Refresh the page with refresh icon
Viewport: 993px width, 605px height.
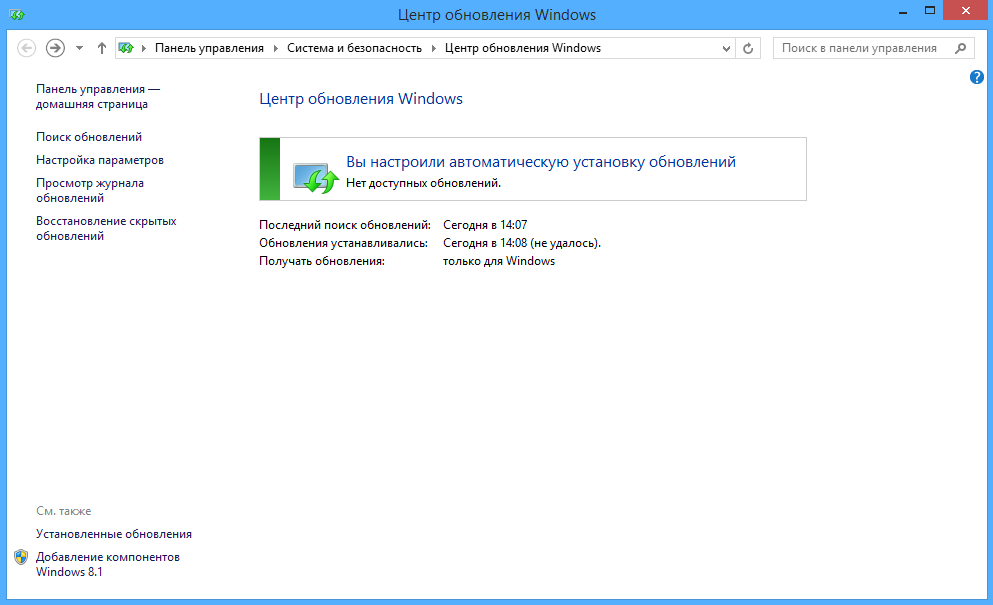pyautogui.click(x=748, y=48)
